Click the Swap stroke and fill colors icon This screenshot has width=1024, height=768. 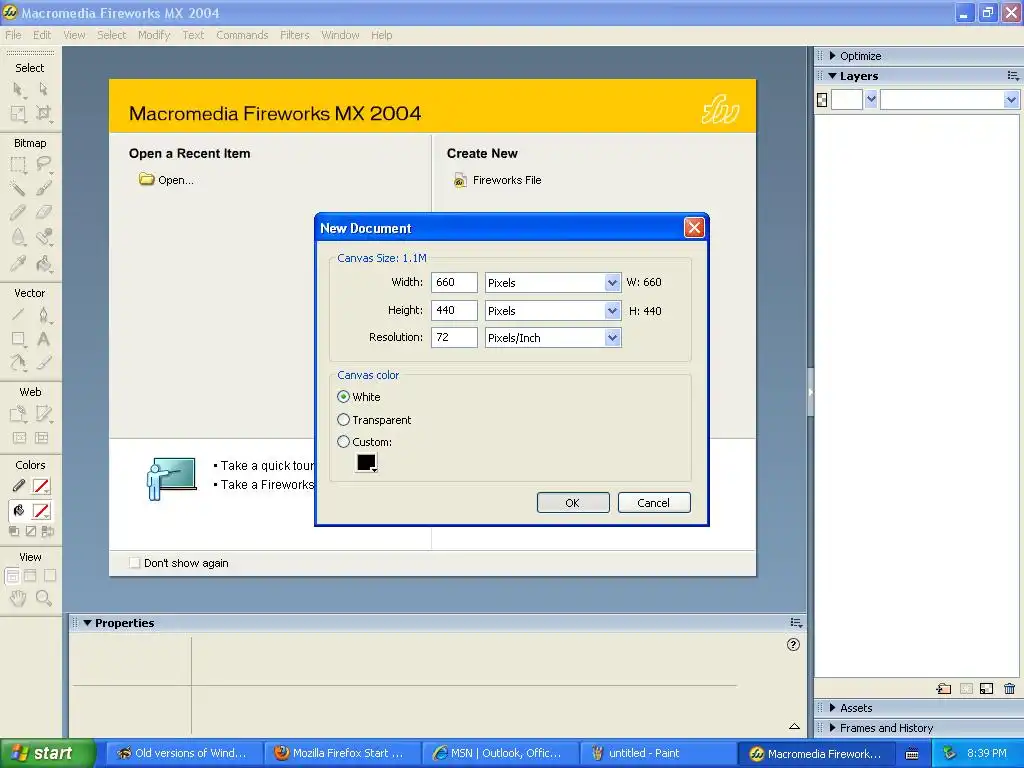point(47,532)
